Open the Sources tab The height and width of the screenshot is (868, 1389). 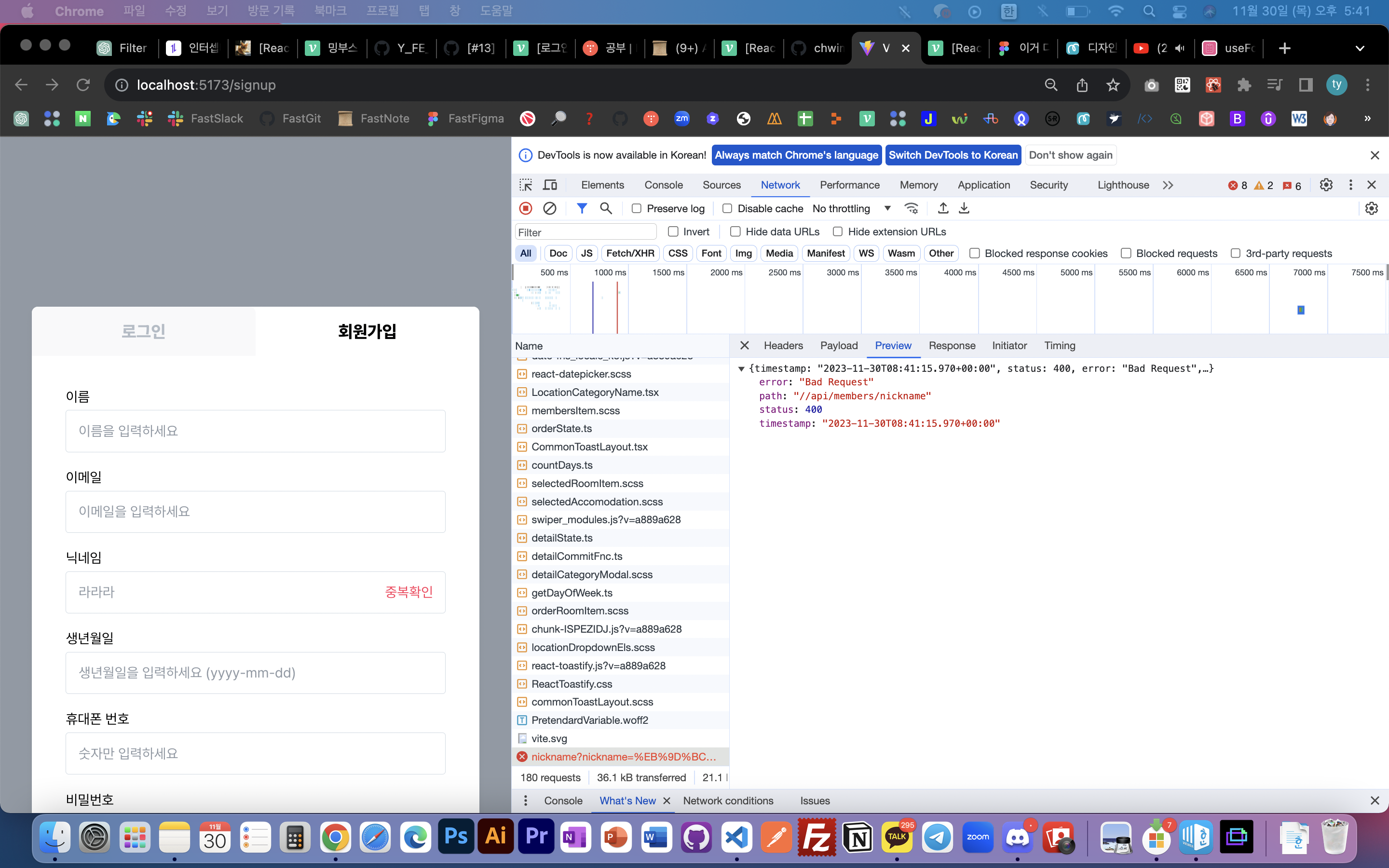[x=722, y=185]
